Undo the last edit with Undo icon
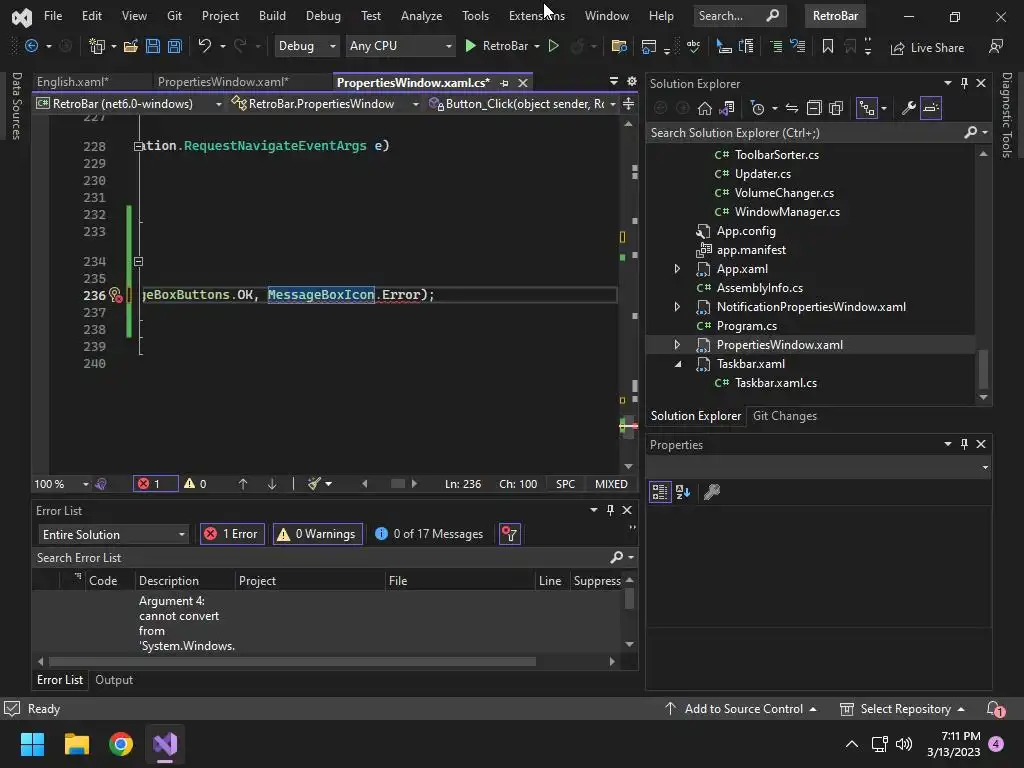 (x=204, y=46)
